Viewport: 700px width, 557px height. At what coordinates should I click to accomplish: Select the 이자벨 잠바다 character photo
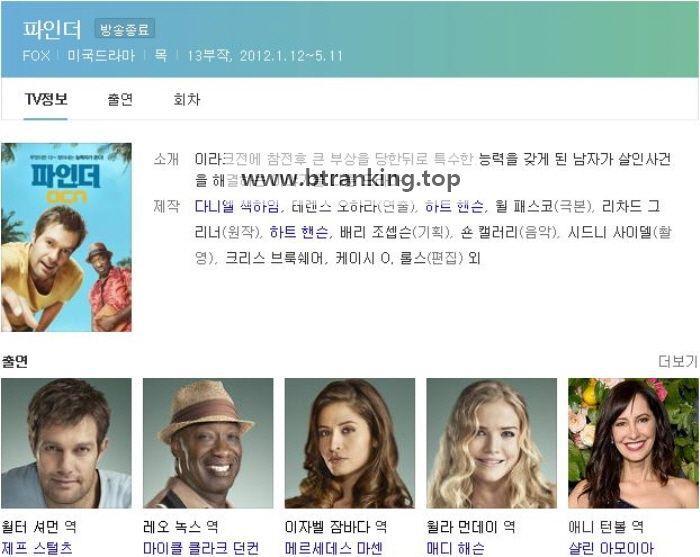[350, 443]
